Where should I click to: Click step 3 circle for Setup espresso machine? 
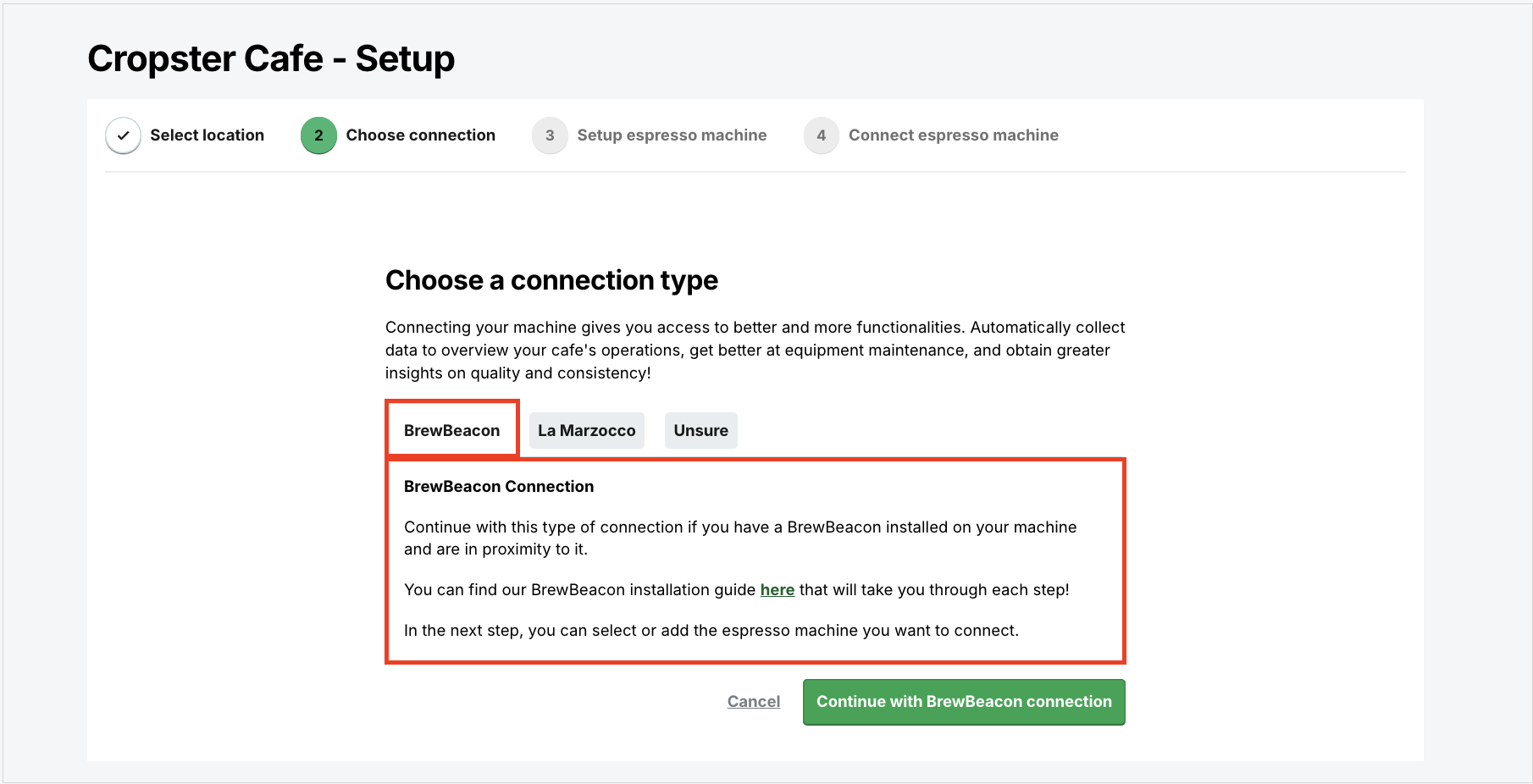[x=550, y=135]
